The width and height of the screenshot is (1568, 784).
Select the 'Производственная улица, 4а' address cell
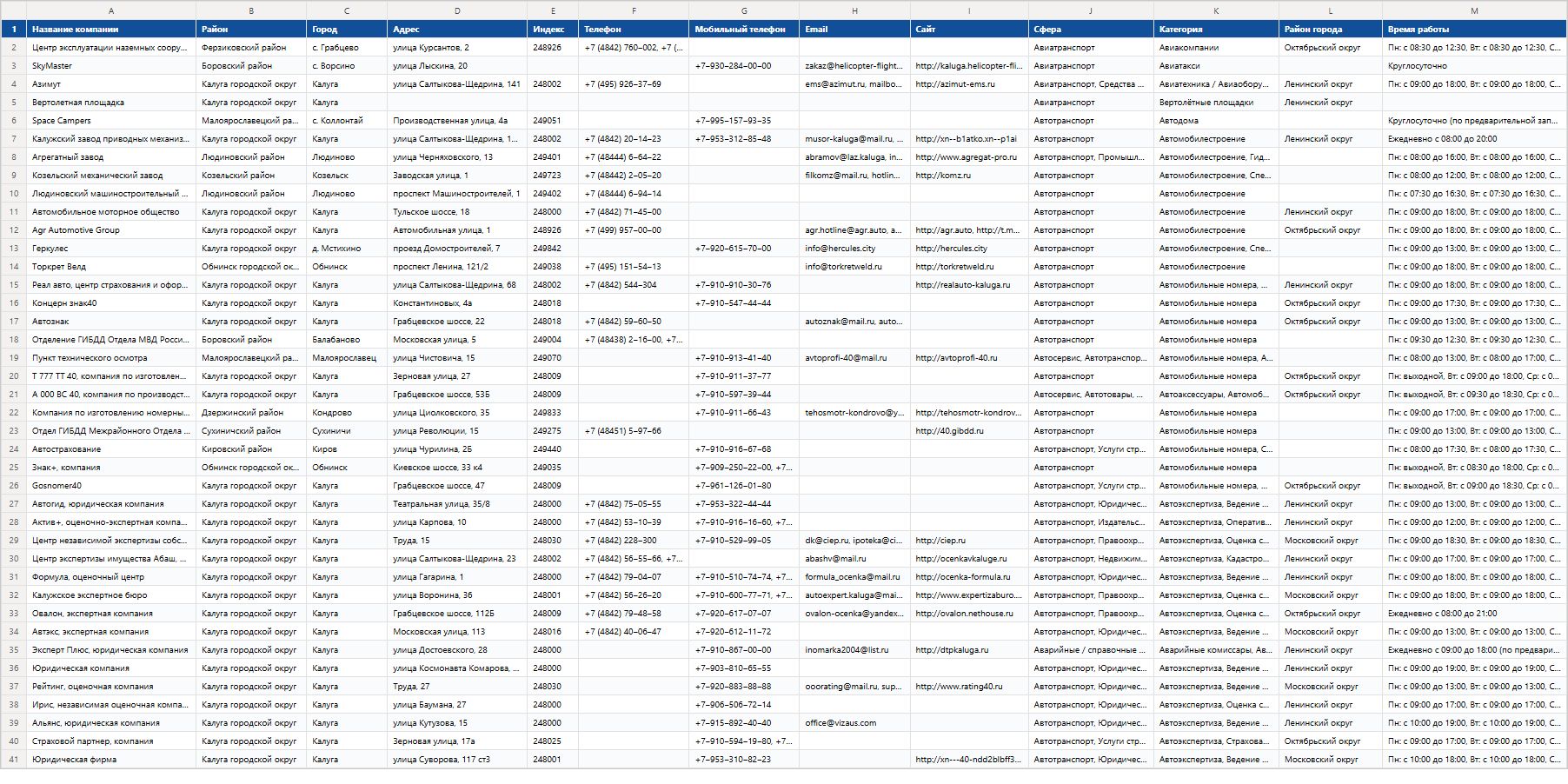[x=457, y=121]
